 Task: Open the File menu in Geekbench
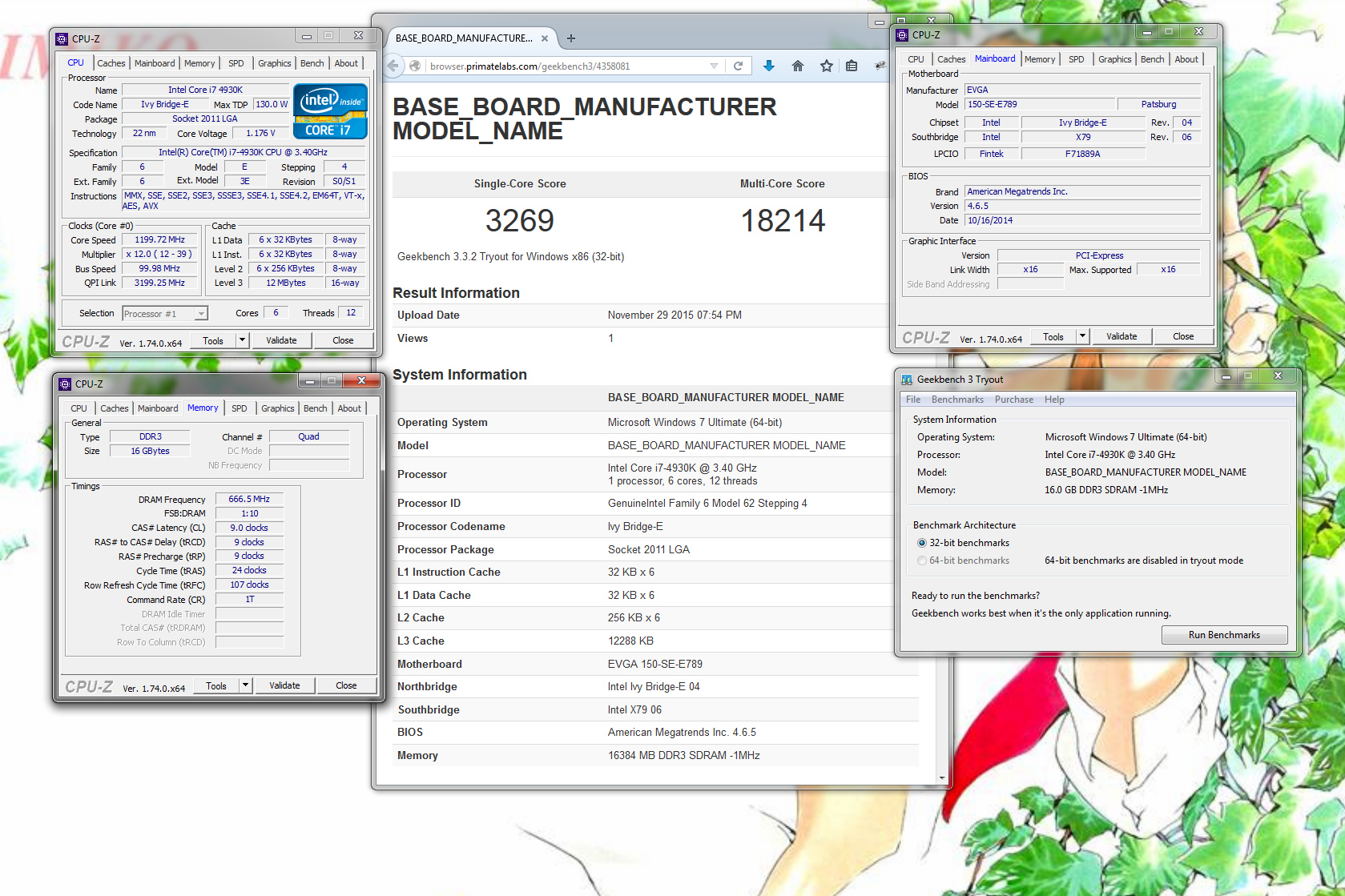point(913,400)
